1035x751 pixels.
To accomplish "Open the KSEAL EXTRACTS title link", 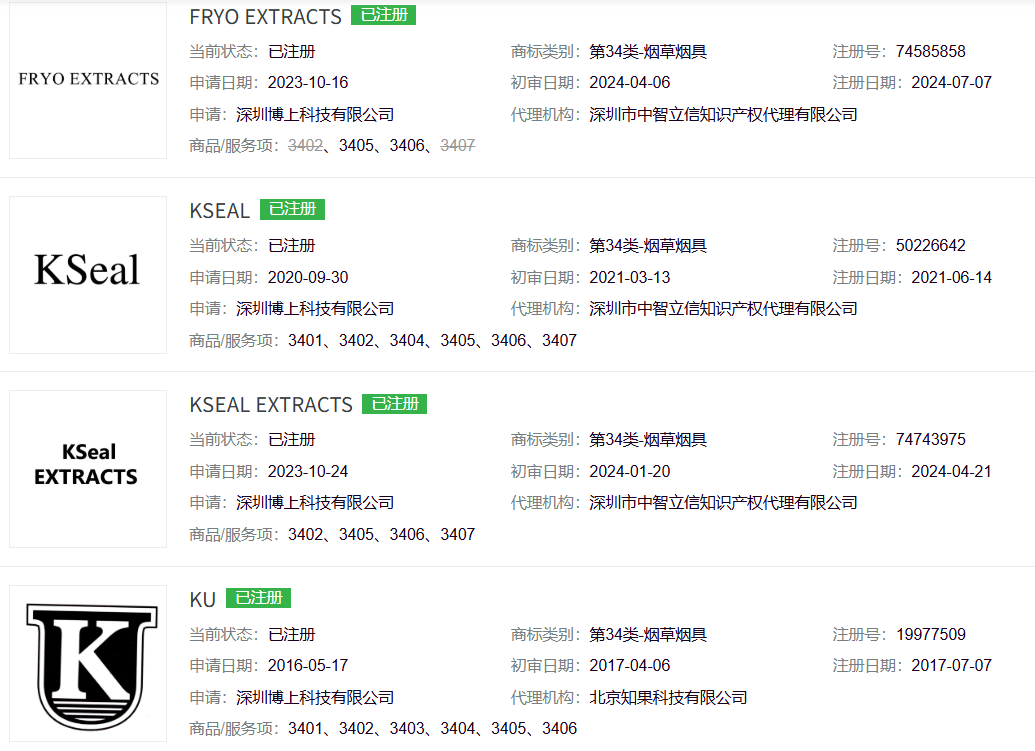I will coord(271,405).
